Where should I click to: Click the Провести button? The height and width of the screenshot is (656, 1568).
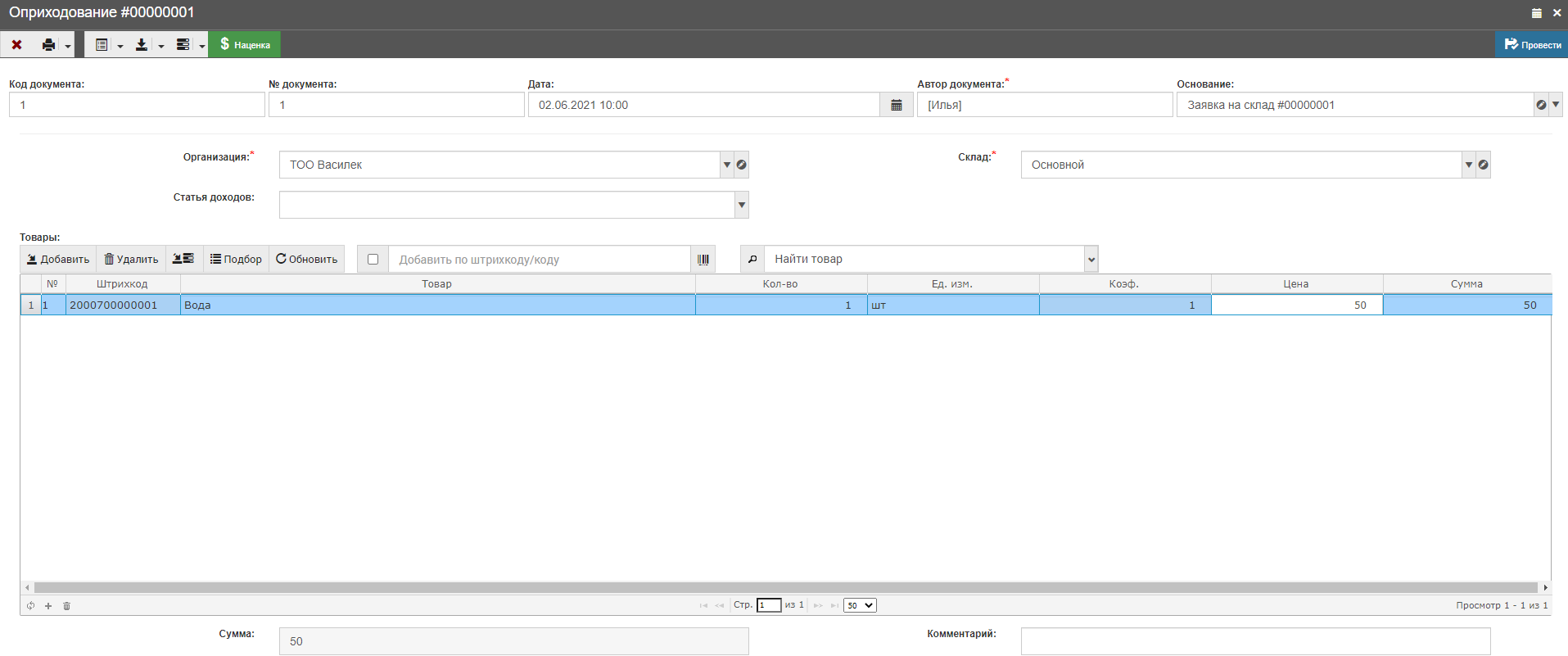click(x=1532, y=45)
